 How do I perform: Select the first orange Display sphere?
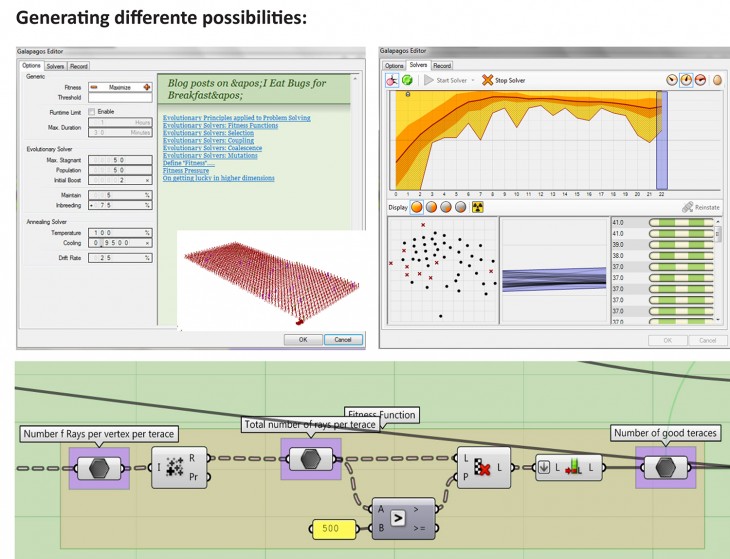pos(416,207)
